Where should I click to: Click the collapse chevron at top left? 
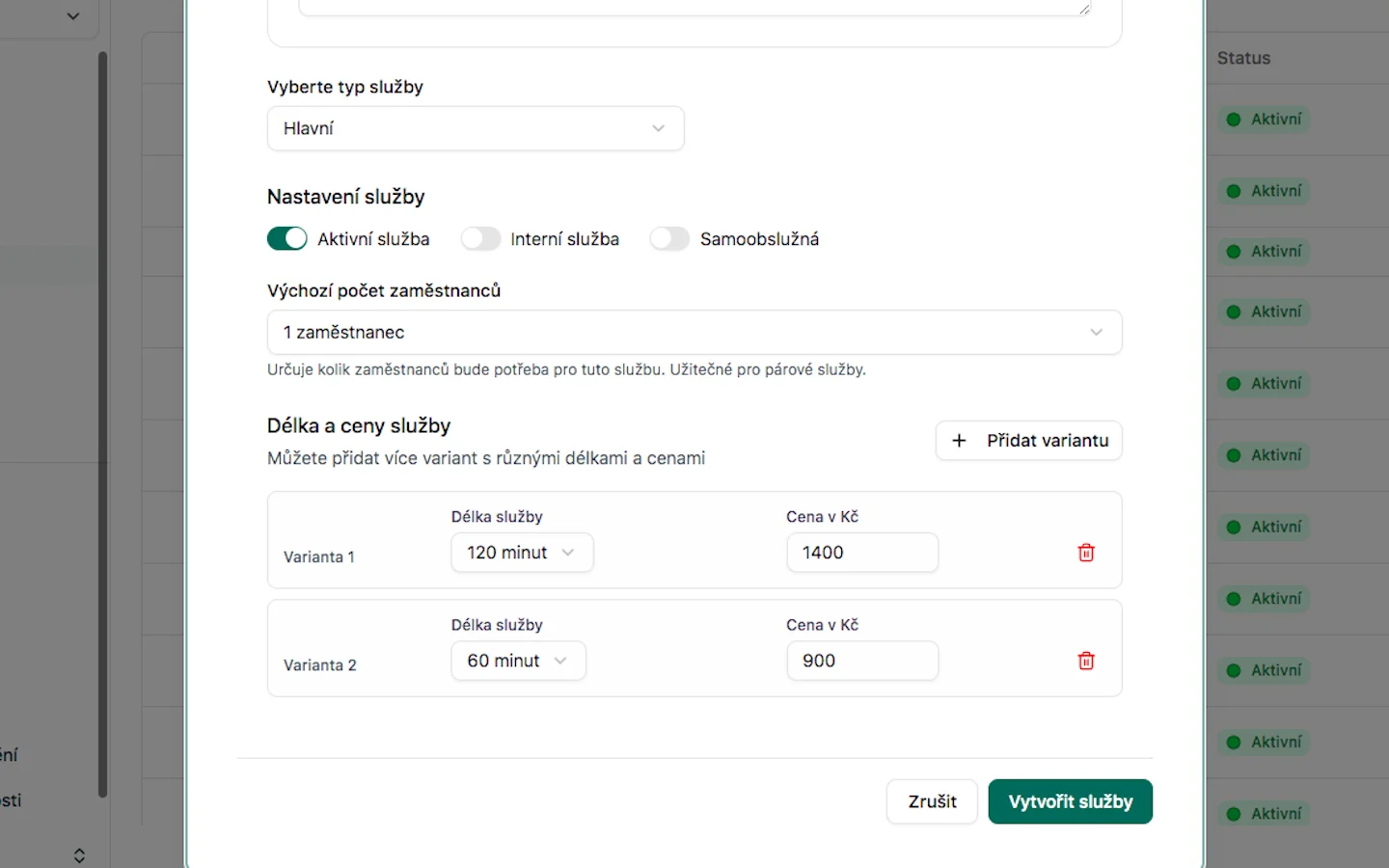(x=73, y=16)
